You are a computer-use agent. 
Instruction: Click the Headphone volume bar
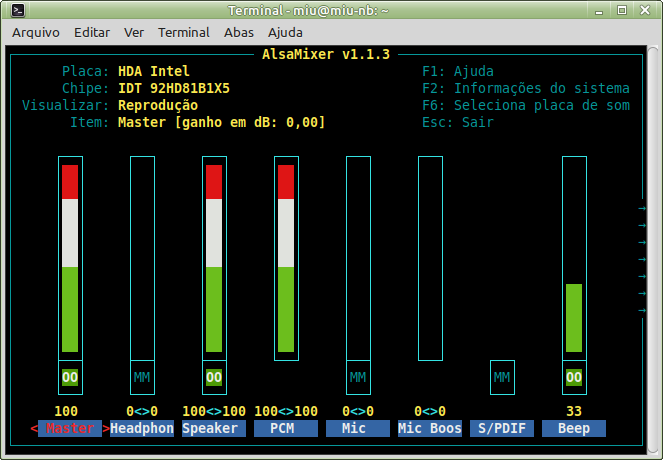[142, 258]
